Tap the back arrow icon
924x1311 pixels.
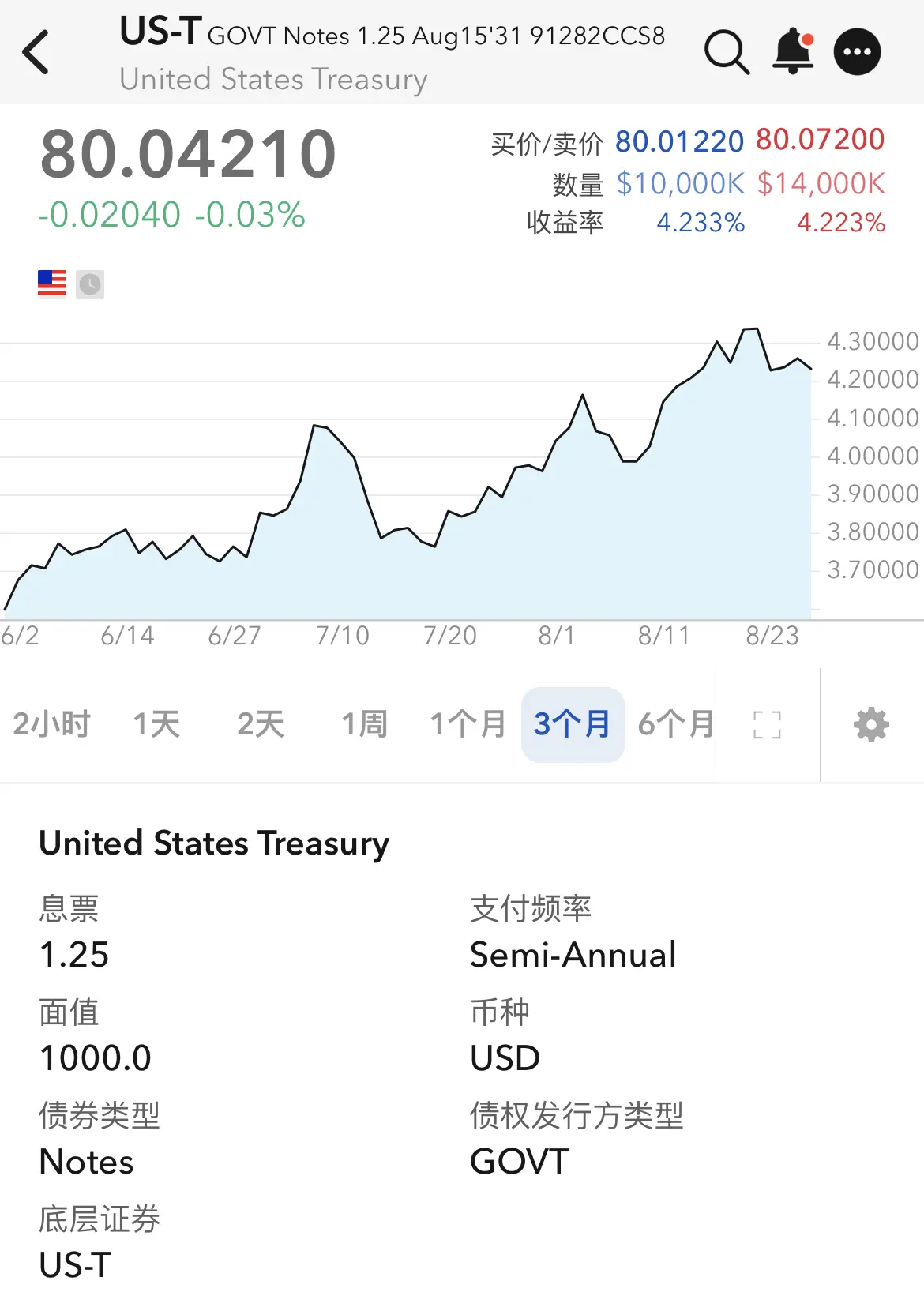point(36,52)
